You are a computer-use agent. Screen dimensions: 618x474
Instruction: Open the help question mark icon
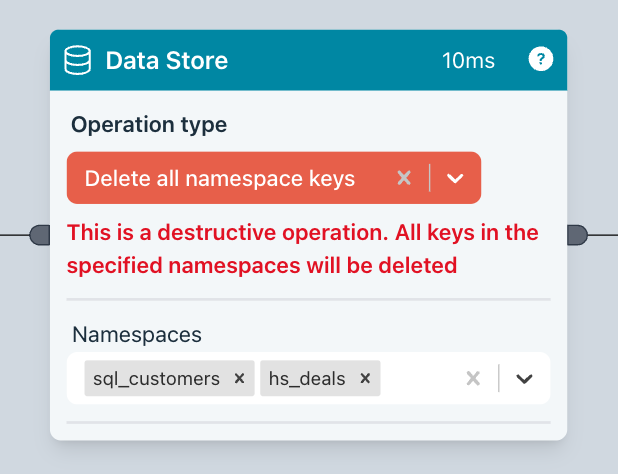tap(540, 60)
